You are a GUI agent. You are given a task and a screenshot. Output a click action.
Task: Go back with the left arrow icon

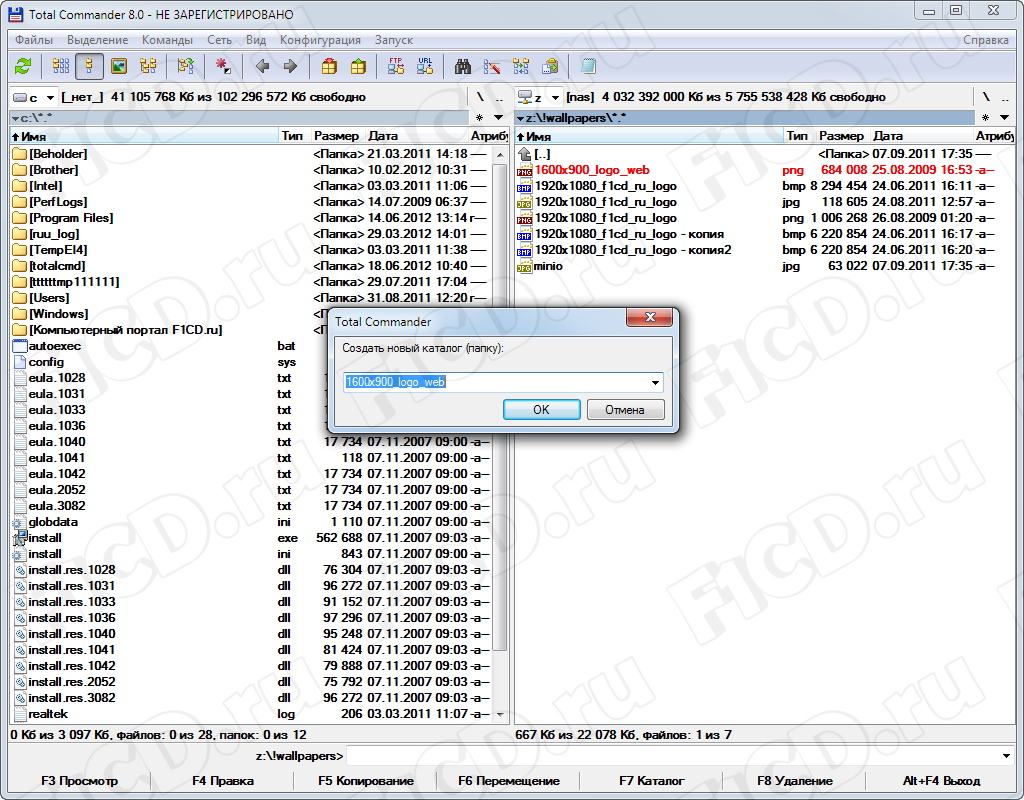[x=263, y=66]
